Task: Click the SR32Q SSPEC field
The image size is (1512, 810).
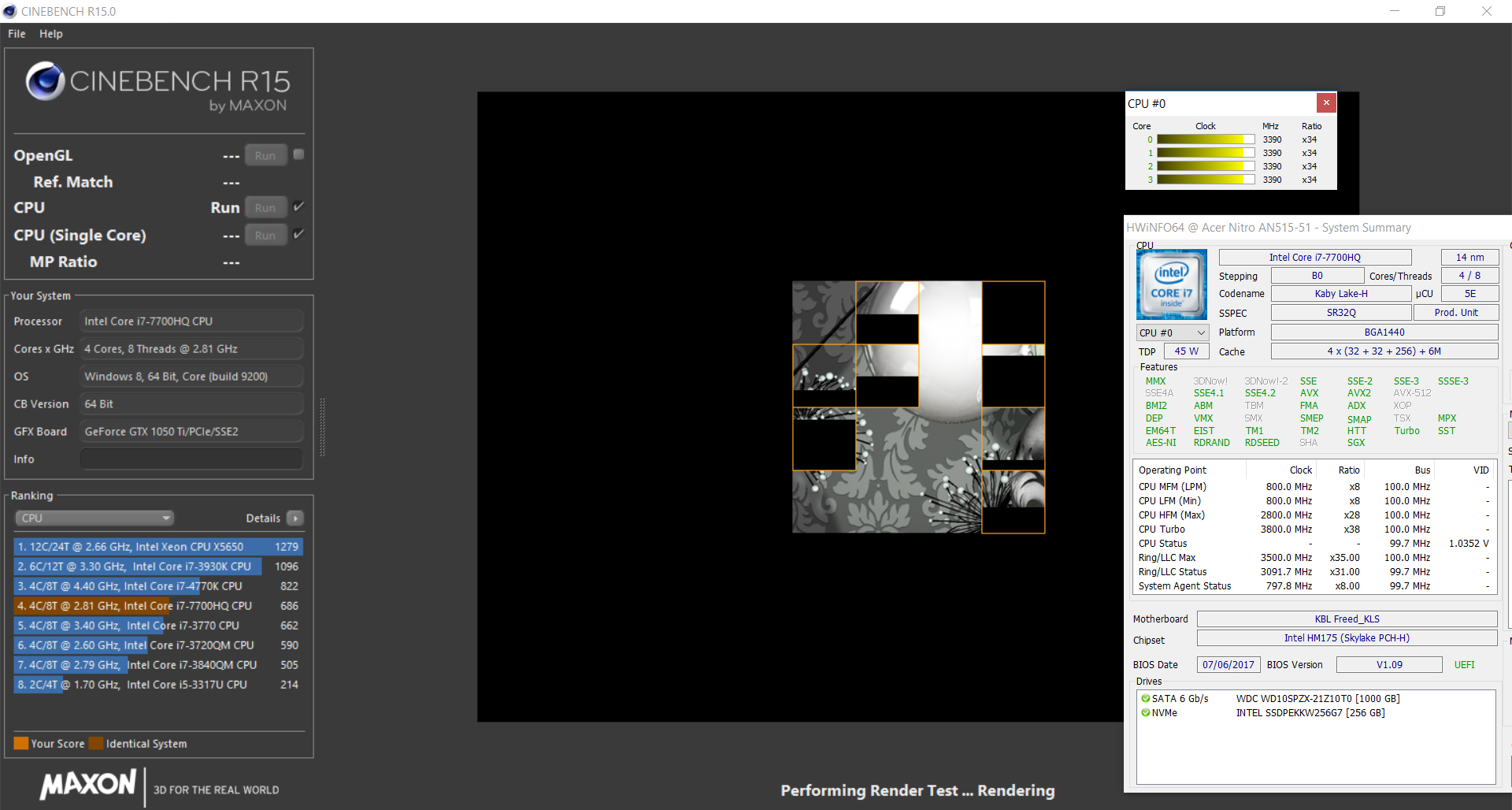Action: coord(1341,313)
